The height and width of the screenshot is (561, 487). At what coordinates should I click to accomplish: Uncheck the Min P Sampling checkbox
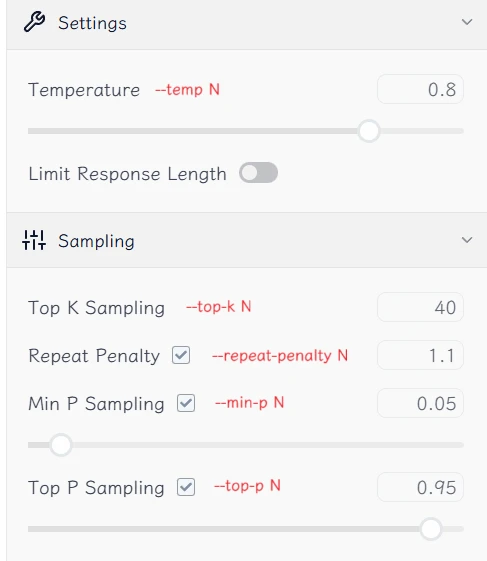[186, 403]
